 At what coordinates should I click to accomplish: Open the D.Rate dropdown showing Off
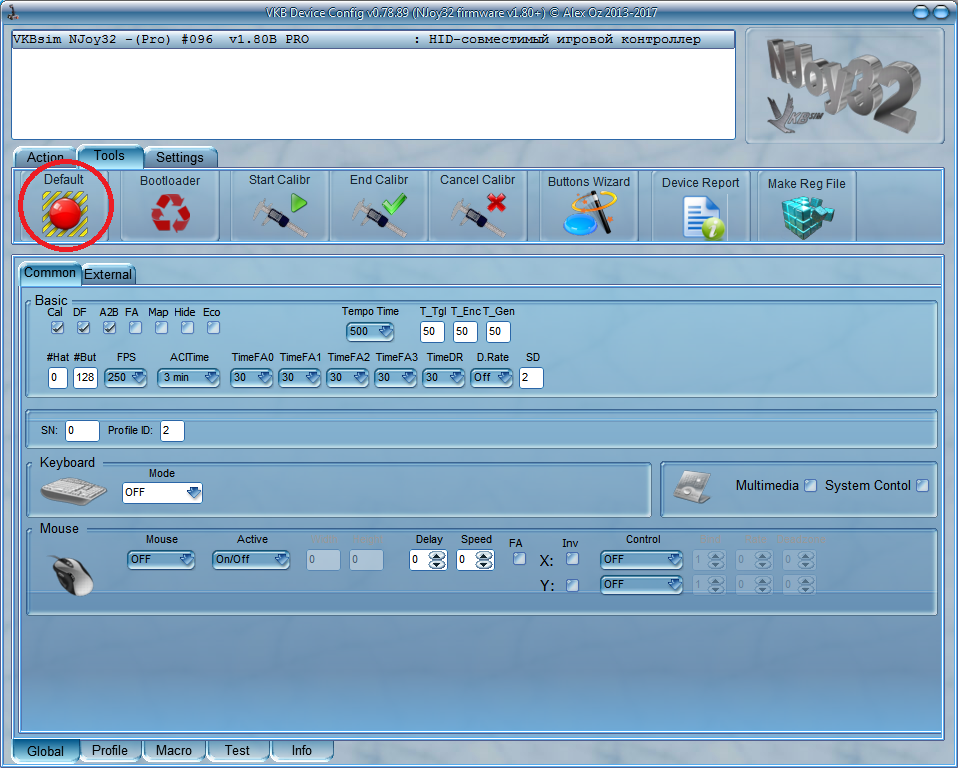point(492,378)
